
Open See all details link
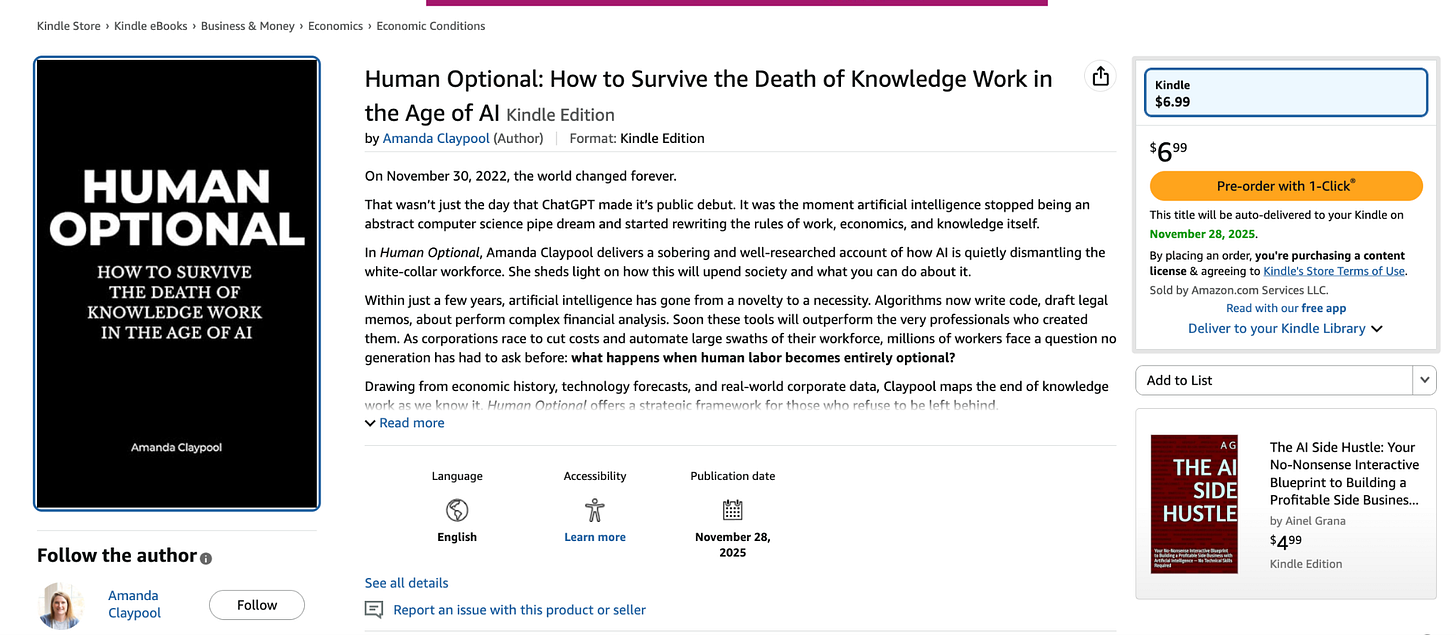406,582
